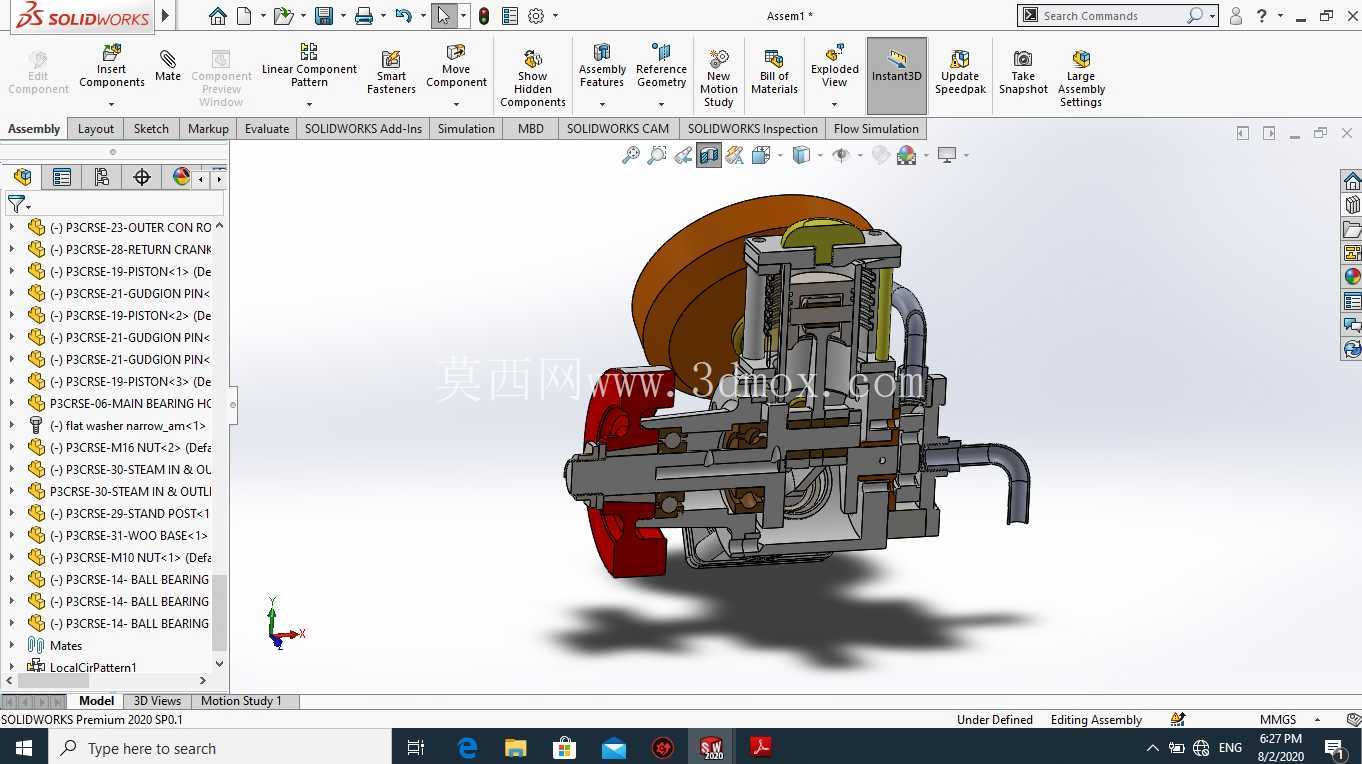
Task: Open Move Component dropdown arrow
Action: [x=456, y=104]
